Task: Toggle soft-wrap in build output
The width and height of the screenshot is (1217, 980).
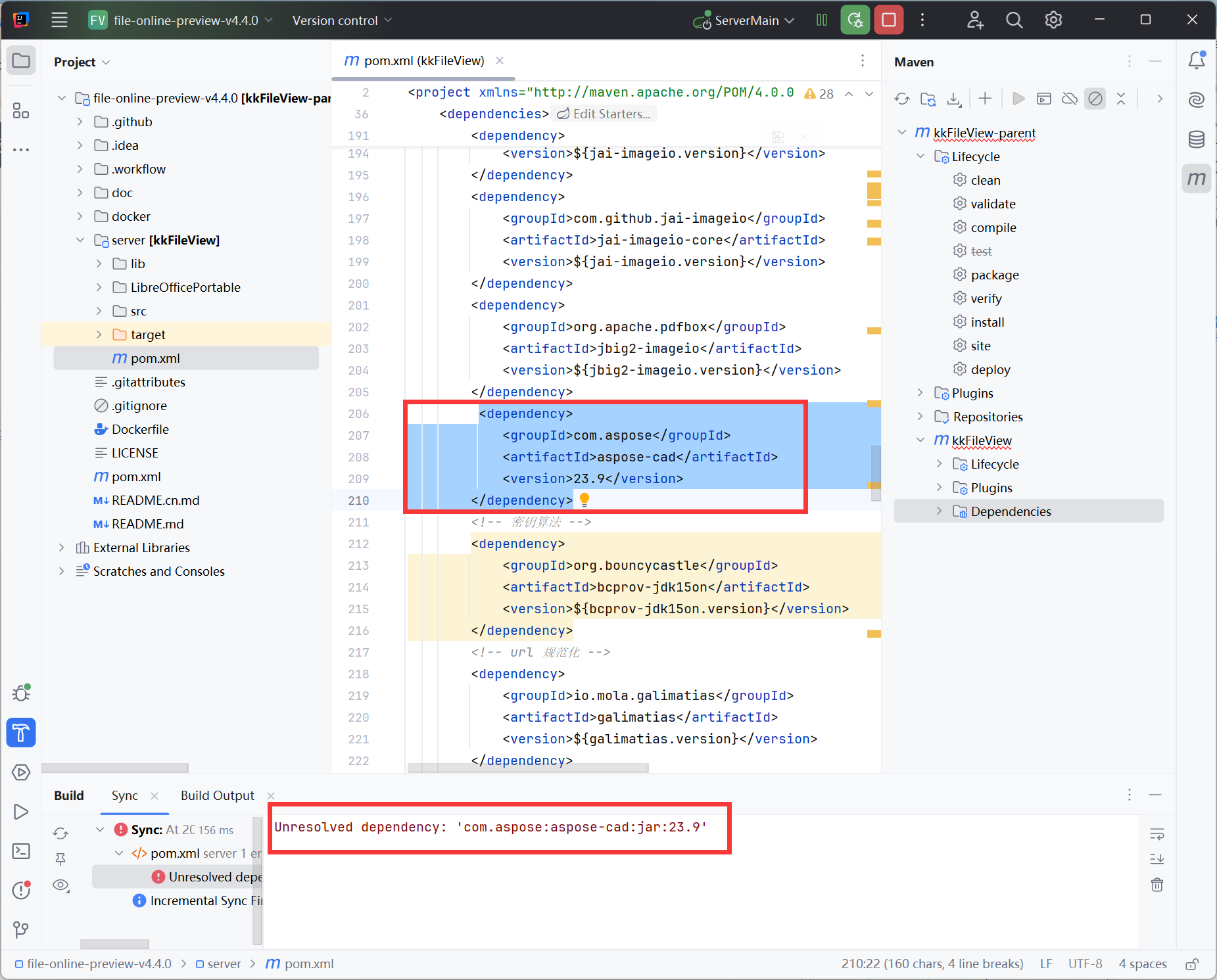Action: pyautogui.click(x=1157, y=834)
